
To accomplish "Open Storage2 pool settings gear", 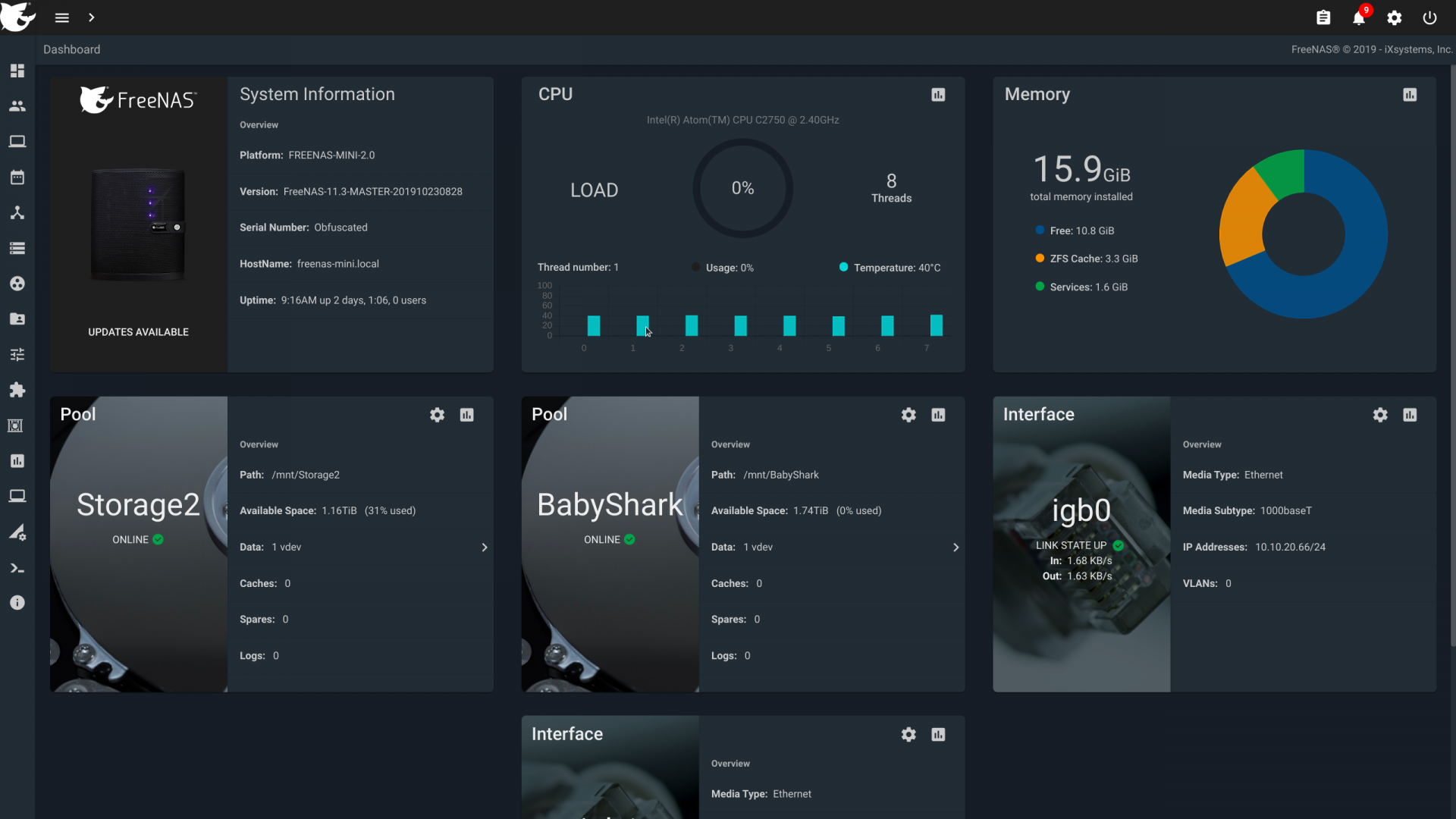I will click(437, 415).
